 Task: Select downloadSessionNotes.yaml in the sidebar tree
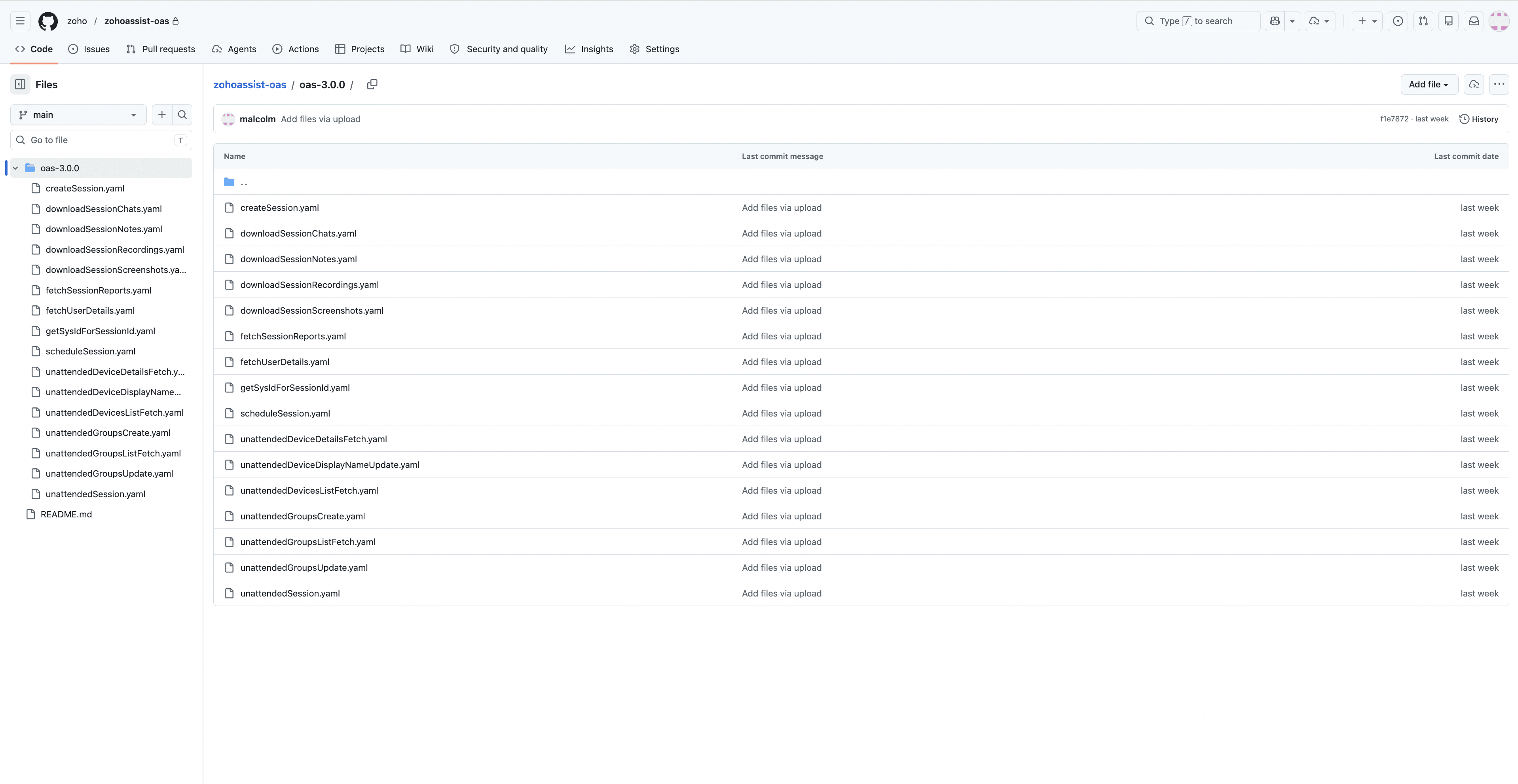[104, 229]
